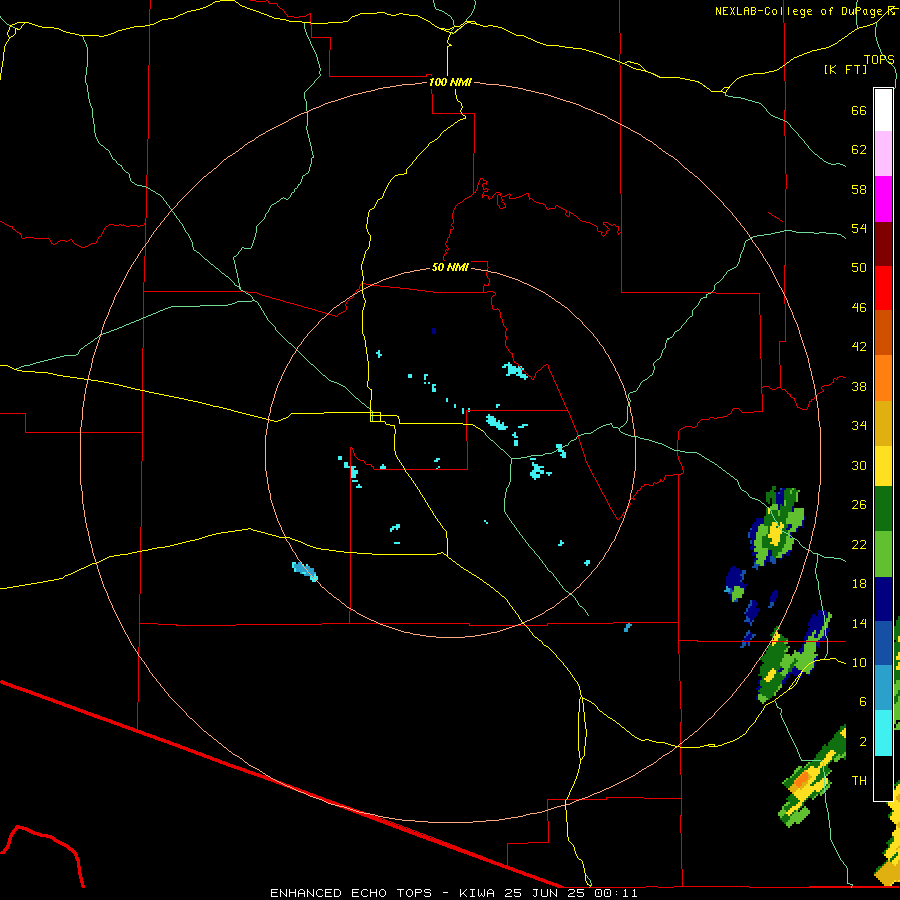
Task: Click the legend value 62
Action: click(859, 149)
